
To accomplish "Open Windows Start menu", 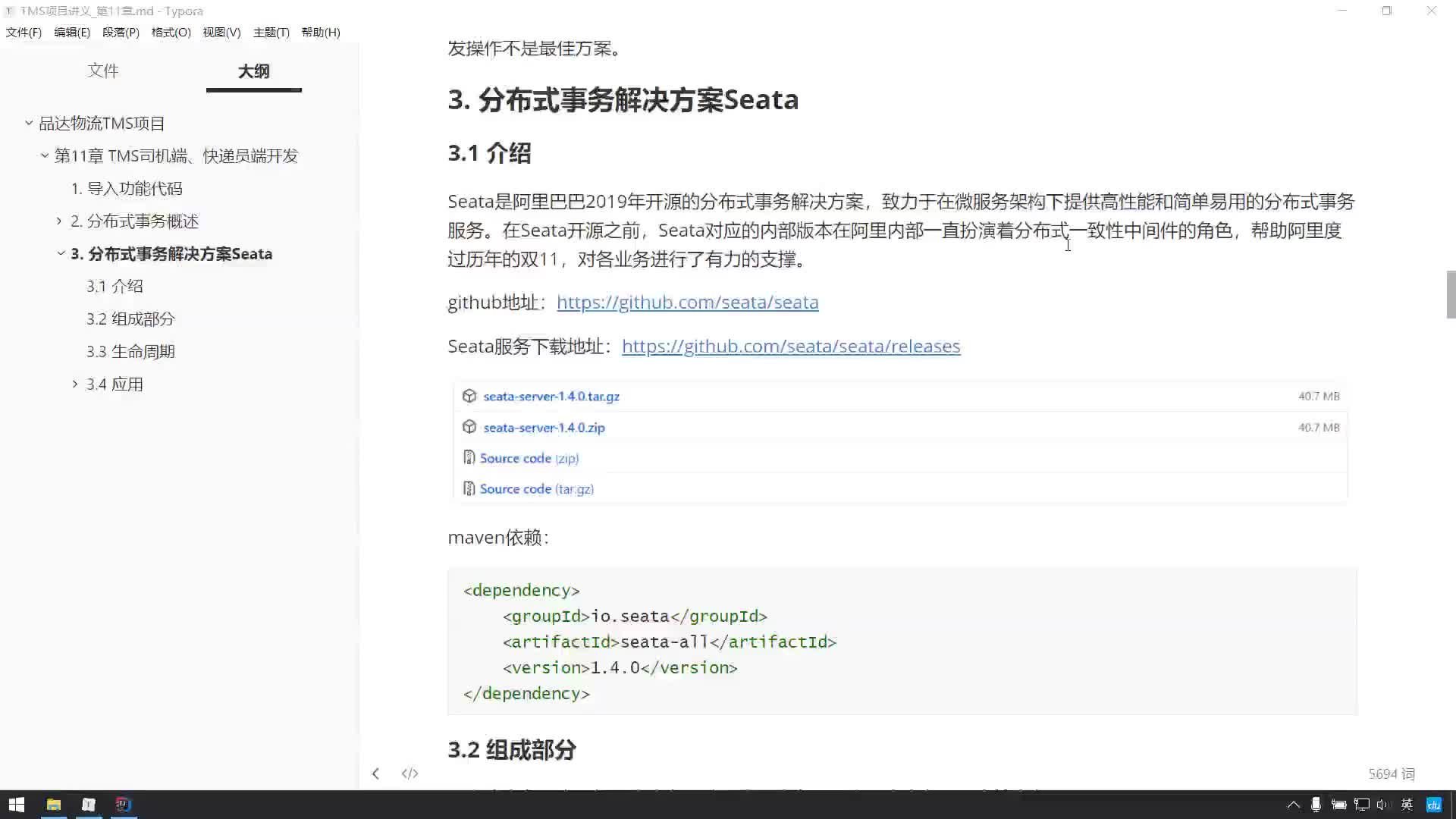I will [x=16, y=805].
